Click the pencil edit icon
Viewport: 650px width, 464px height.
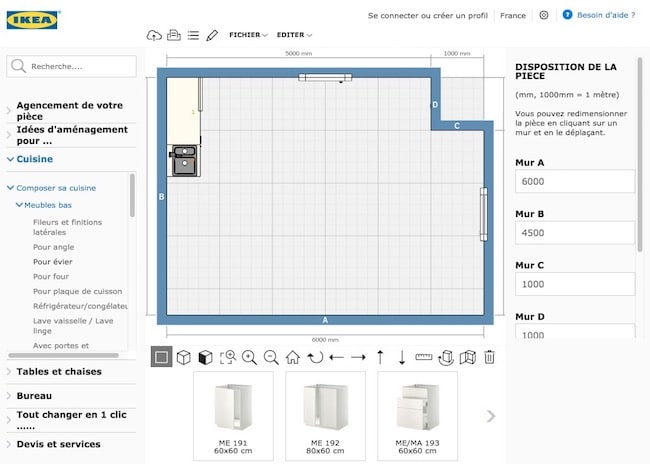coord(211,35)
